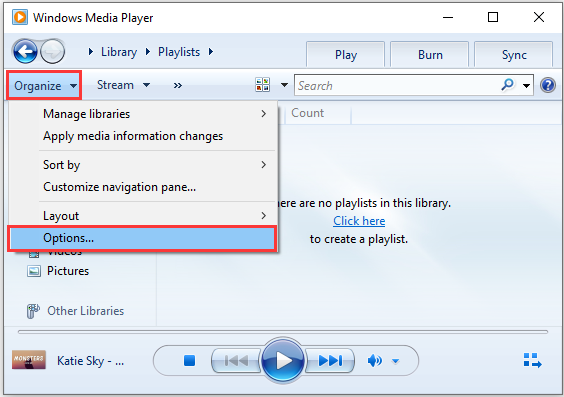
Task: Open the Sort by submenu
Action: point(144,165)
